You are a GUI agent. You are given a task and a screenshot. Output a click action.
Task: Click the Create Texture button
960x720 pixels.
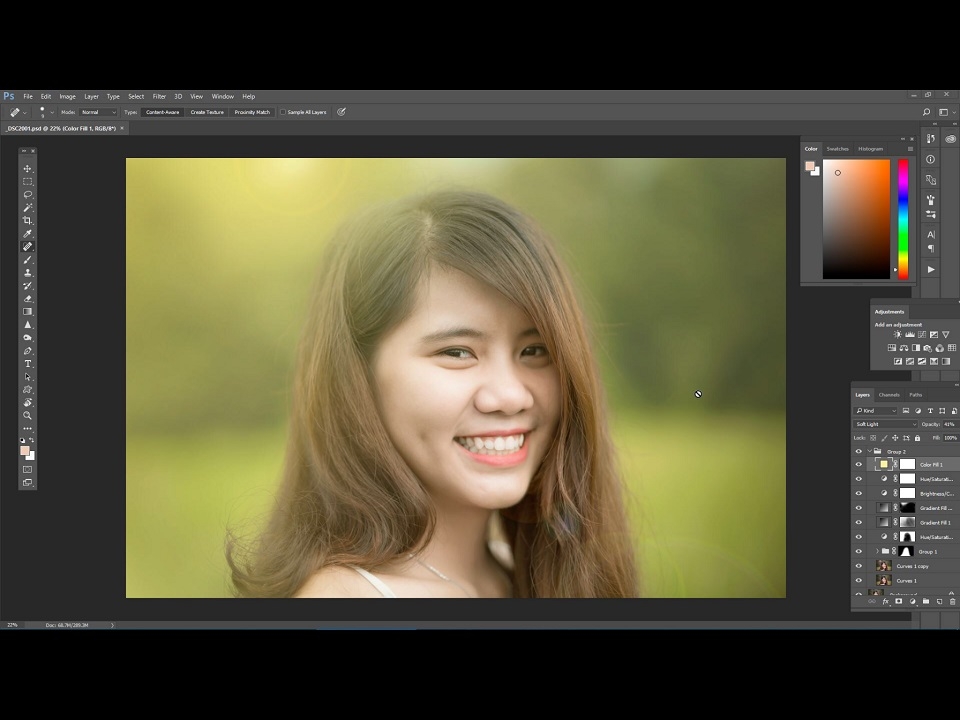pos(207,112)
